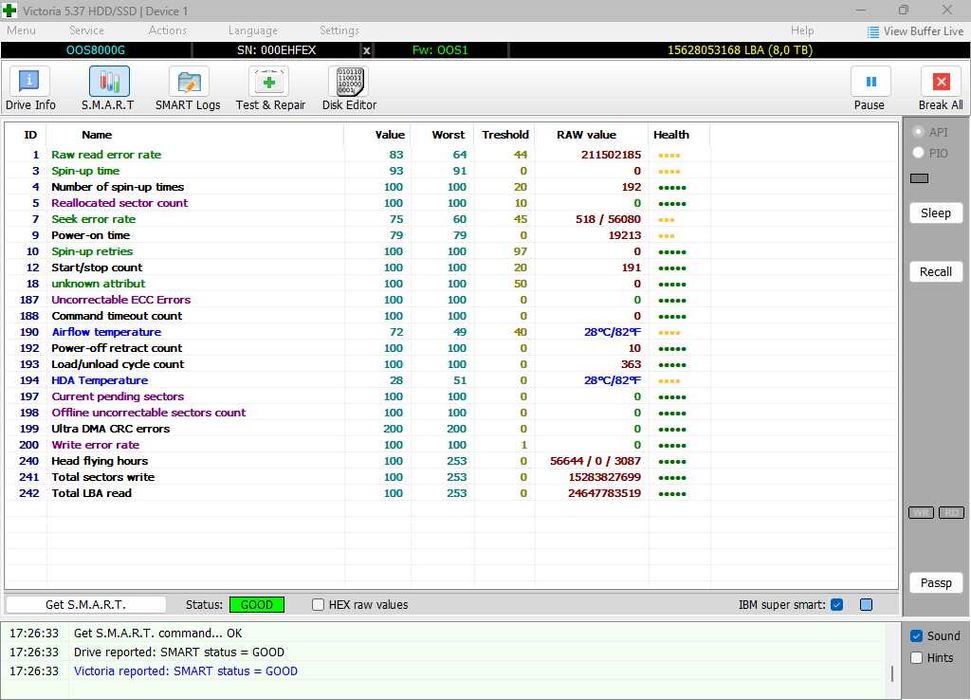Click the Load/unload cycle count row
Screen dimensions: 971x700
coord(451,364)
